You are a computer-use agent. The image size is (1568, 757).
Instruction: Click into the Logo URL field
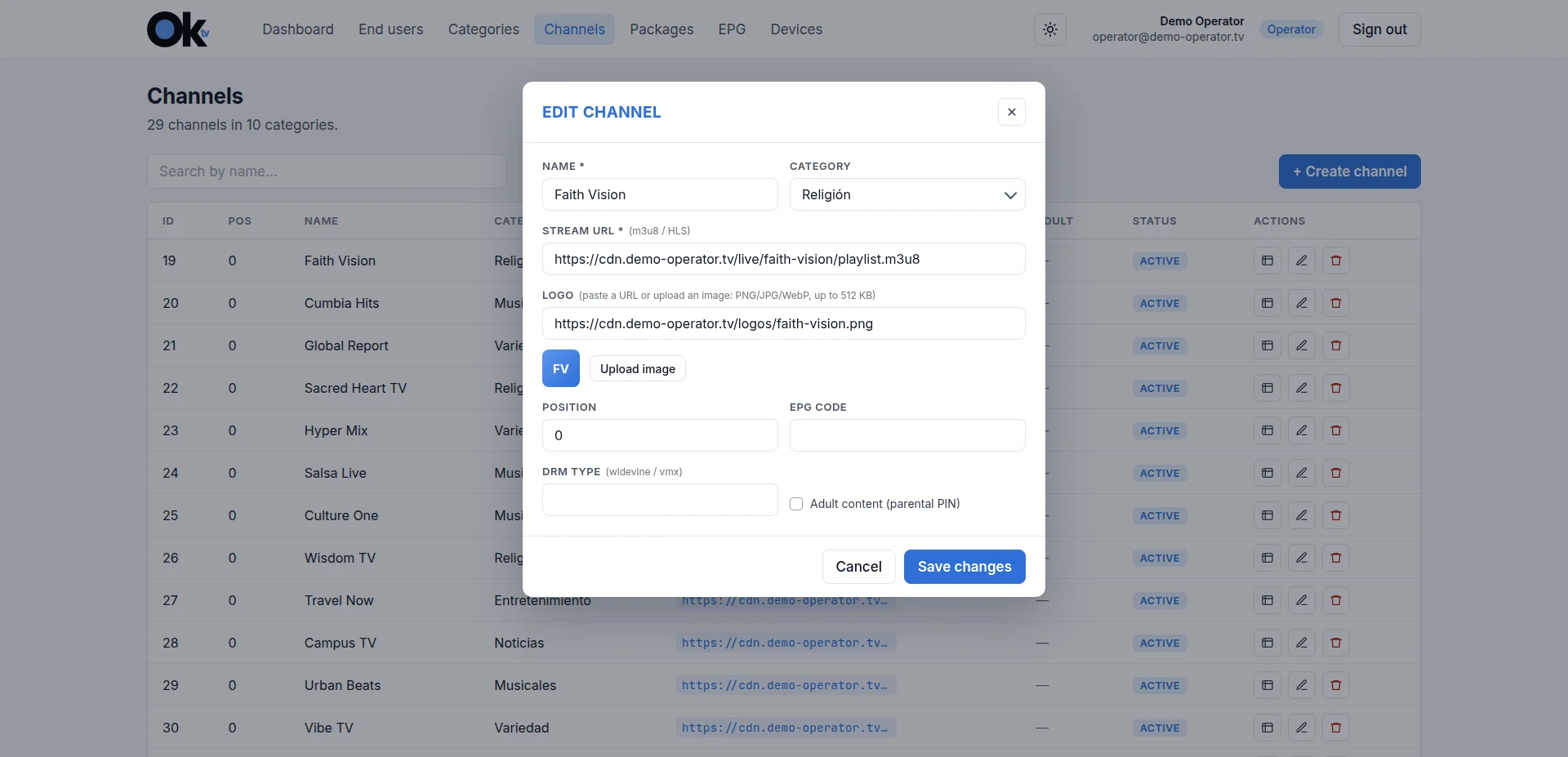tap(784, 323)
